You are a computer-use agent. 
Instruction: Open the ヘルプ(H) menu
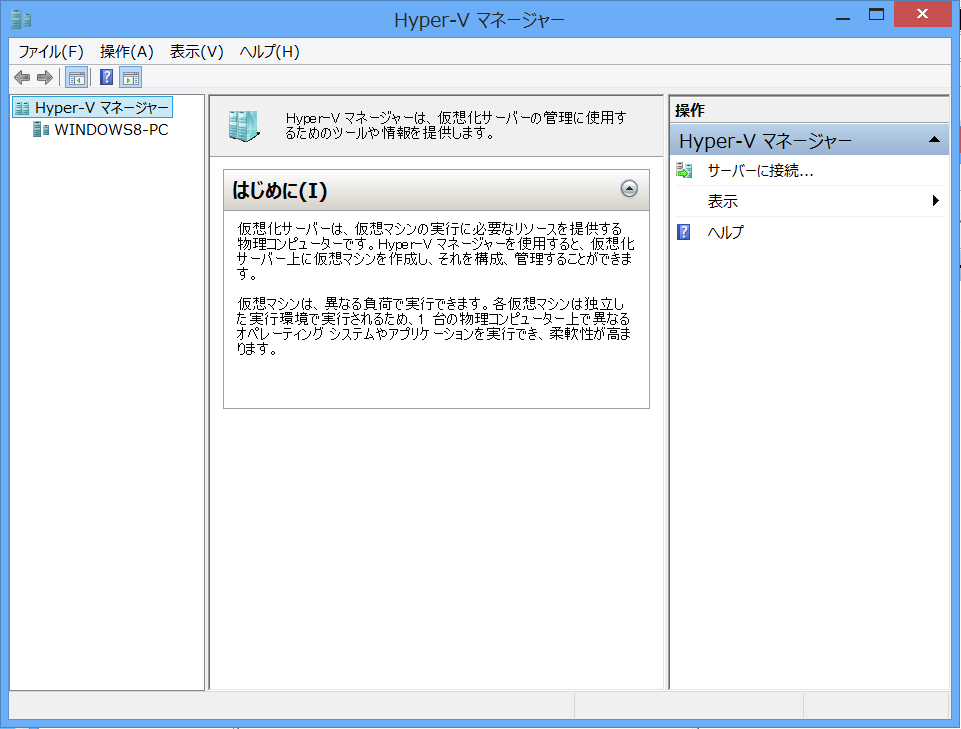coord(270,52)
